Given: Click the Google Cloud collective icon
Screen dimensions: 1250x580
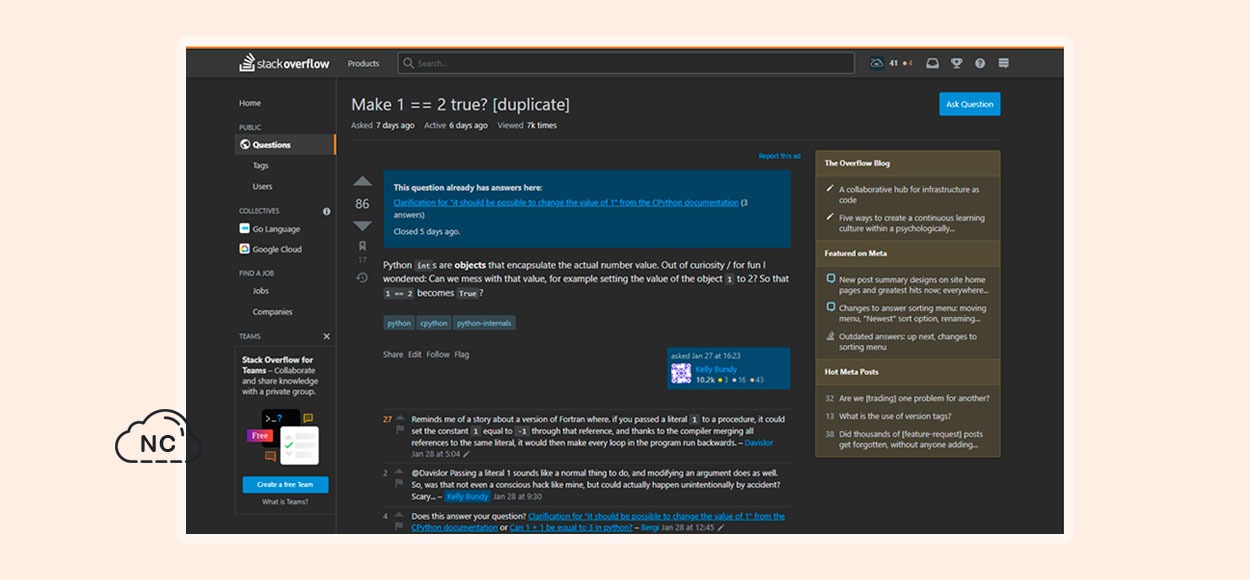Looking at the screenshot, I should point(245,249).
